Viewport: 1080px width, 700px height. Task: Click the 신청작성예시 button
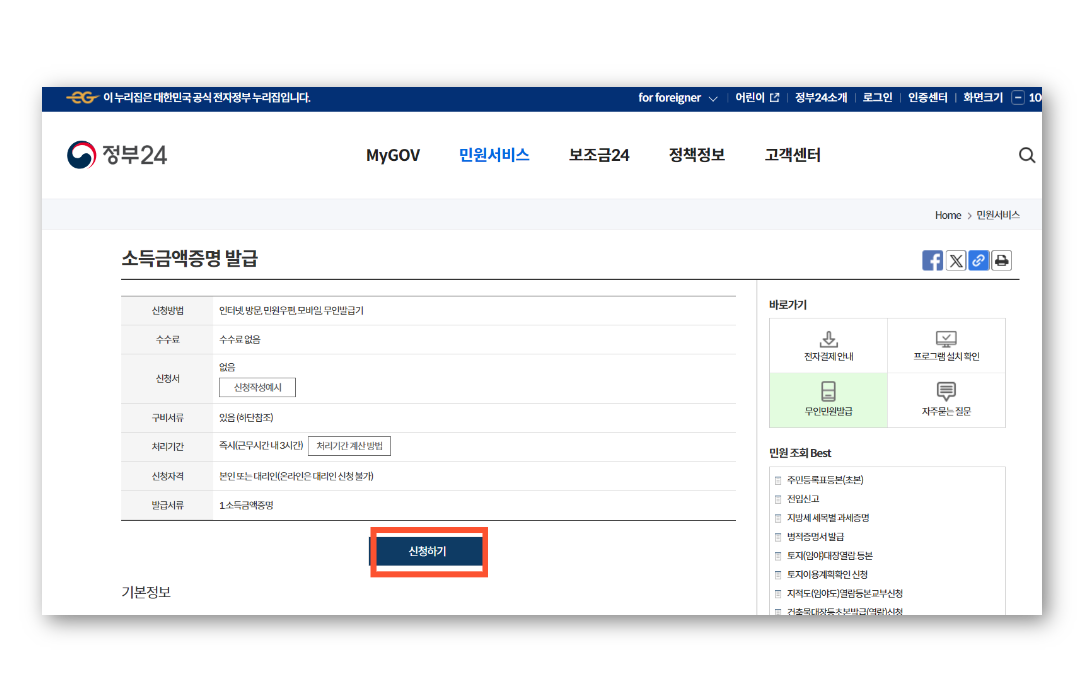pos(257,387)
